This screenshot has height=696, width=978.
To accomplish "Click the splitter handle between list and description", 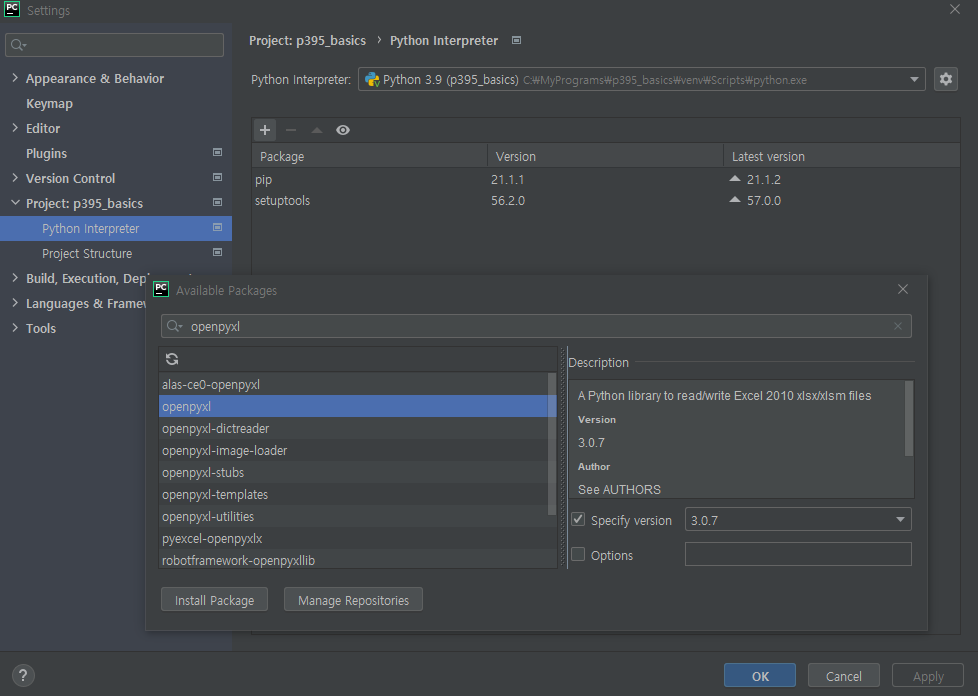I will click(563, 457).
